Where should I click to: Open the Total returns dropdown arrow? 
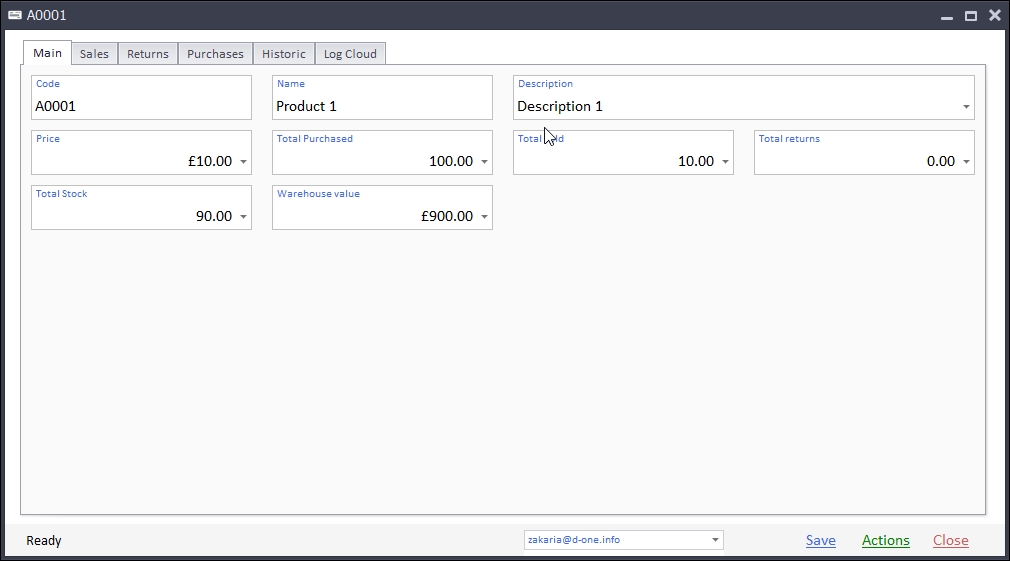click(x=966, y=162)
